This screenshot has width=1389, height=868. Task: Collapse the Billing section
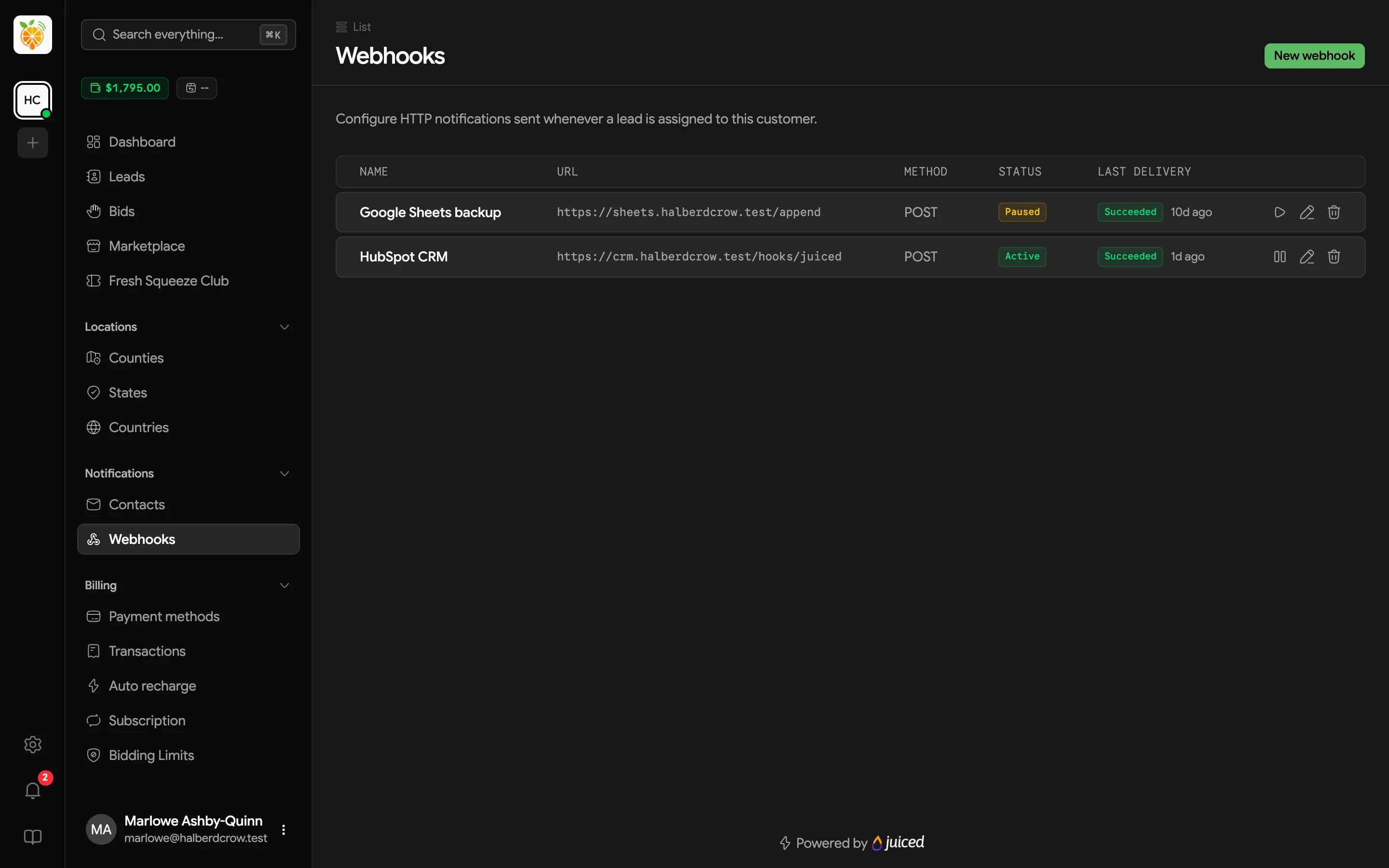[284, 585]
